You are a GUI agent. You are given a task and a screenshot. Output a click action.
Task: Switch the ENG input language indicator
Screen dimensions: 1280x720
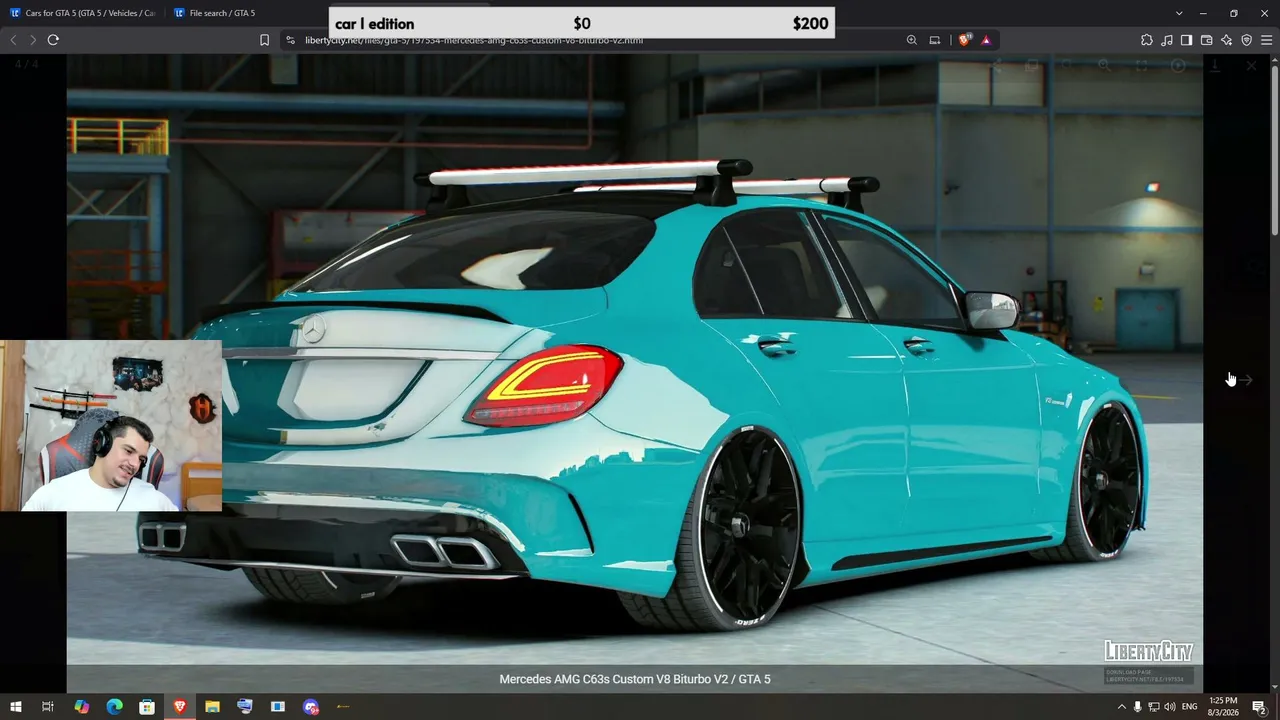pos(1190,707)
